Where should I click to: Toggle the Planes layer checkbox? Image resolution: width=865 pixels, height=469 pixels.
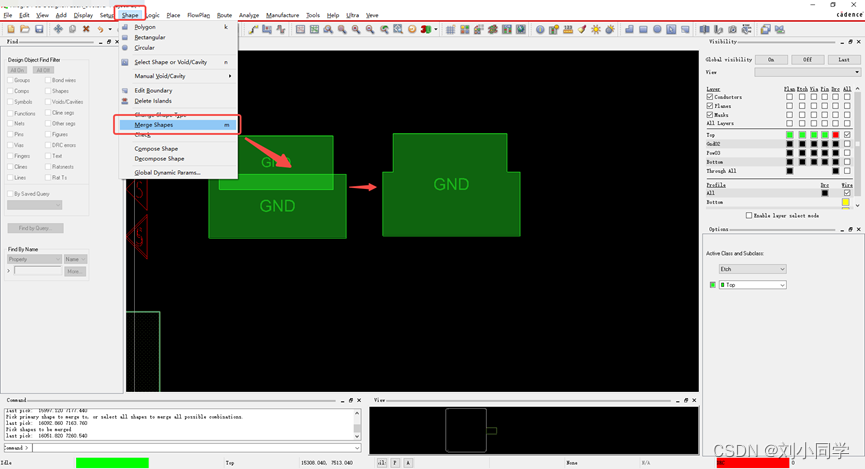pyautogui.click(x=710, y=106)
